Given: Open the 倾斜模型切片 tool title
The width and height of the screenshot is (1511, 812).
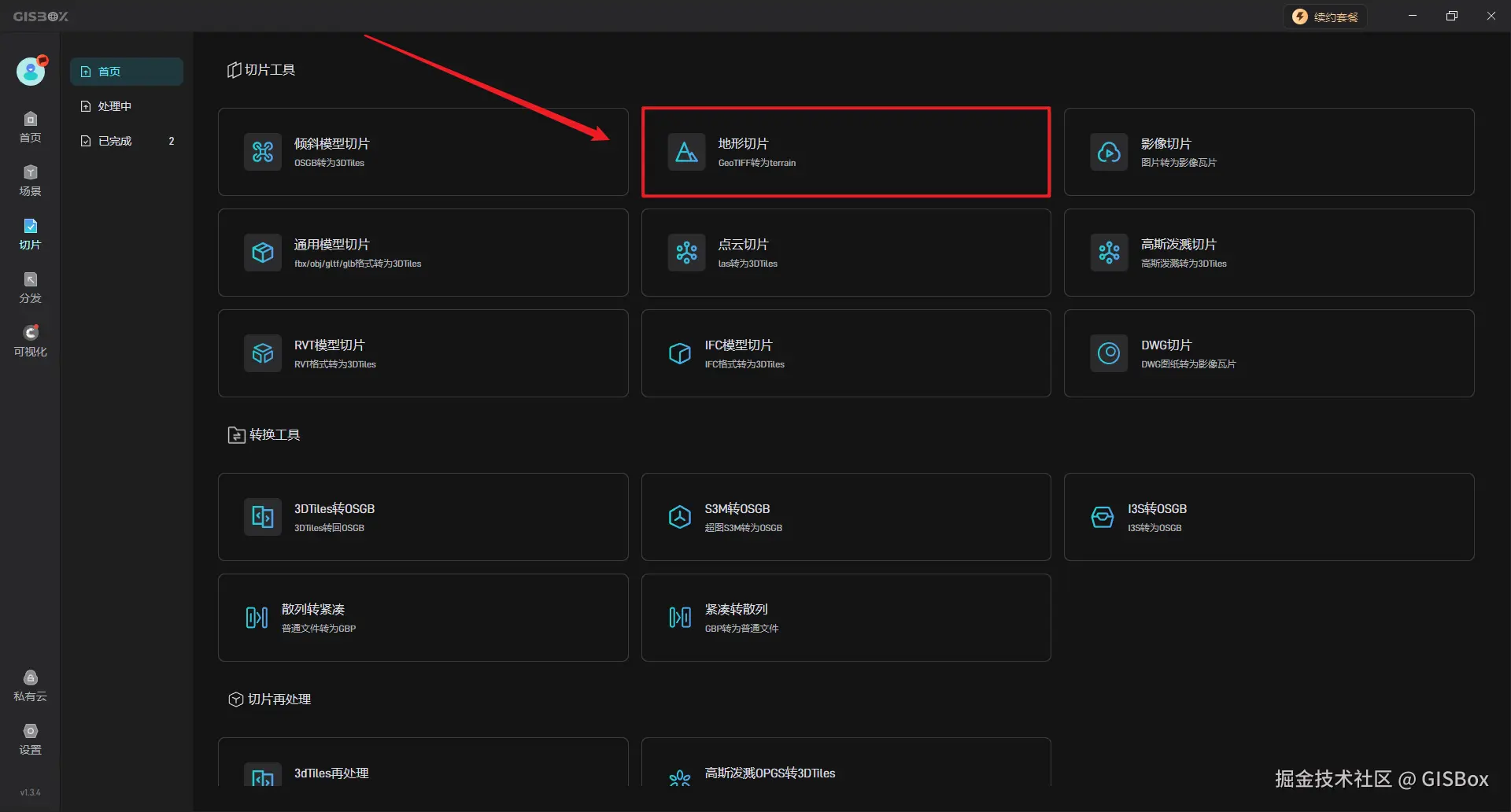Looking at the screenshot, I should point(331,144).
